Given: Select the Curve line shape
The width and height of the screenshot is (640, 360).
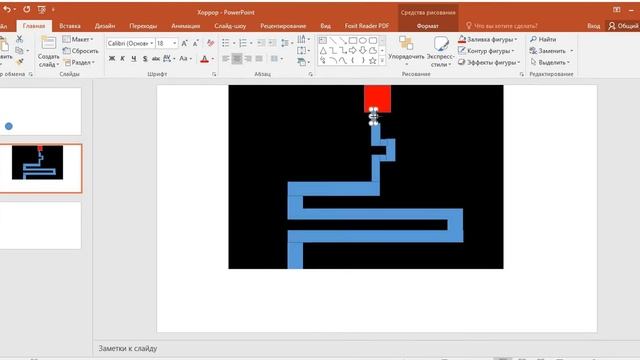Looking at the screenshot, I should pos(343,61).
